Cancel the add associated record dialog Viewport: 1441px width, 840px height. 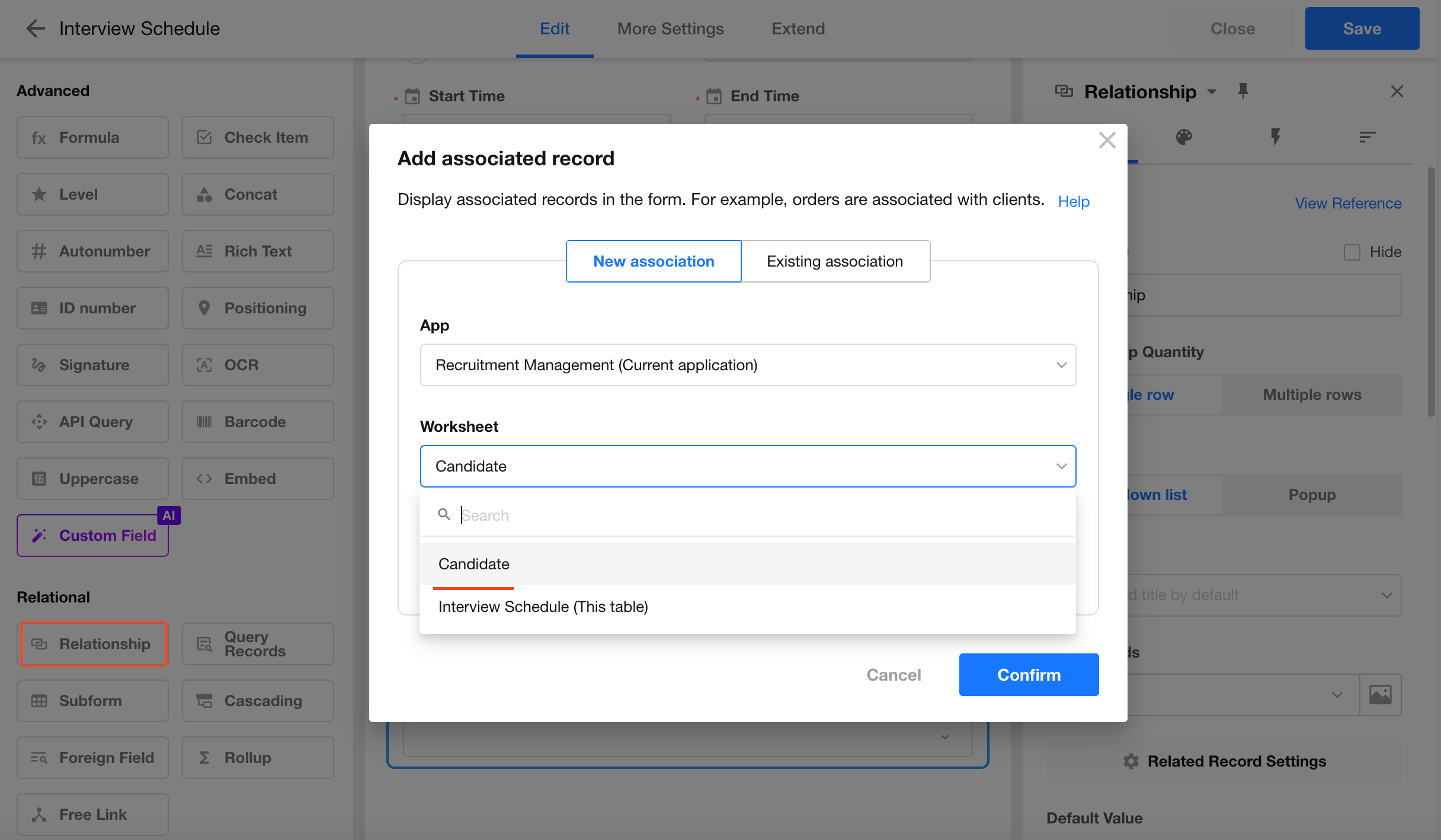click(x=894, y=675)
